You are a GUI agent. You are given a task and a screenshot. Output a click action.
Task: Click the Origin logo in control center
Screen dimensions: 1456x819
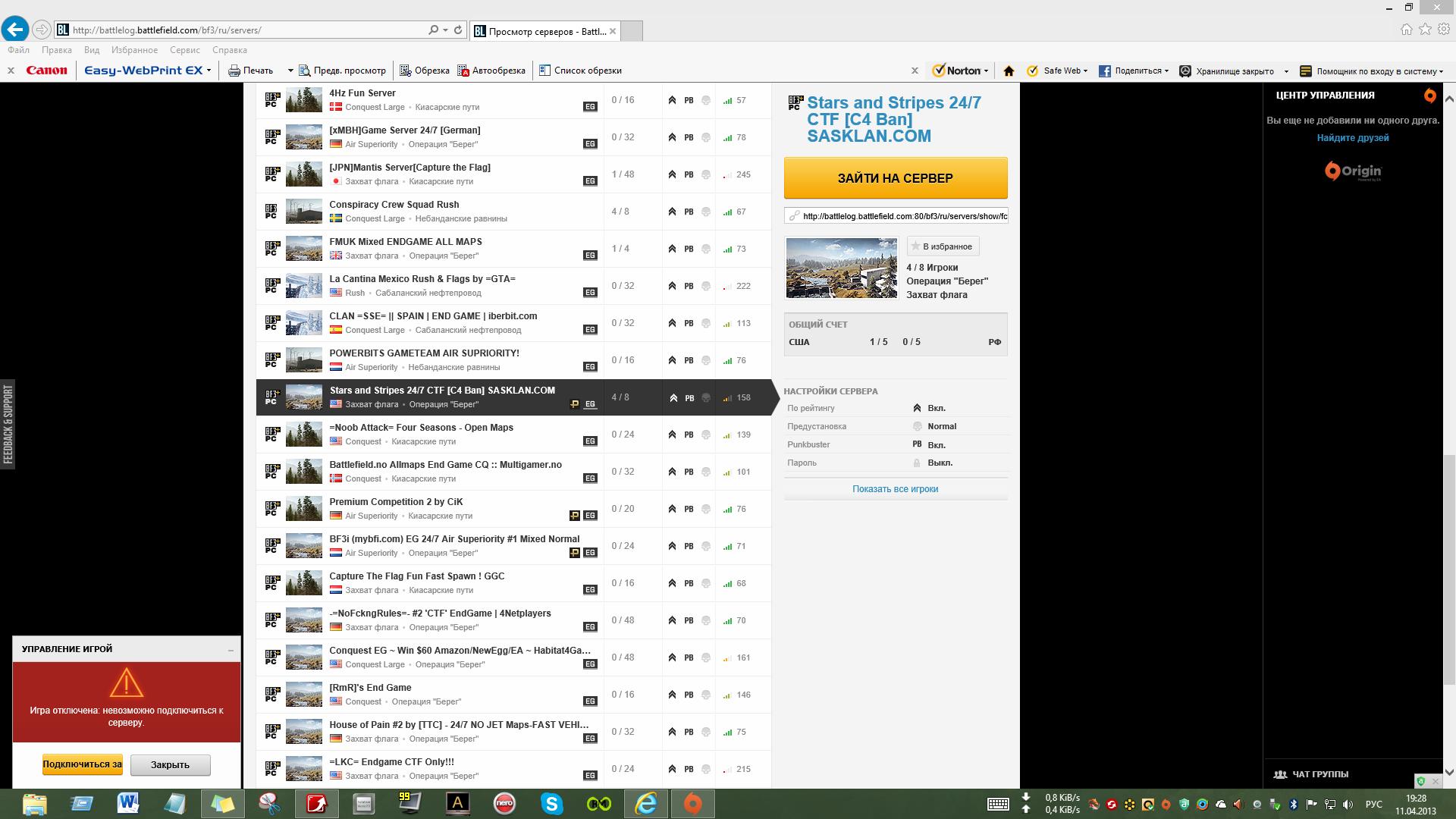tap(1354, 171)
